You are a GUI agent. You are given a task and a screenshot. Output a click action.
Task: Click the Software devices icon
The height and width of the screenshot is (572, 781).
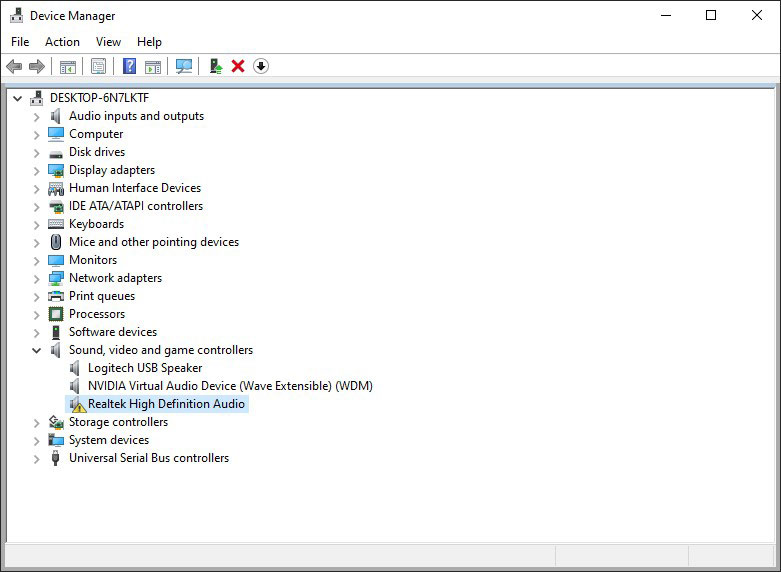click(56, 332)
